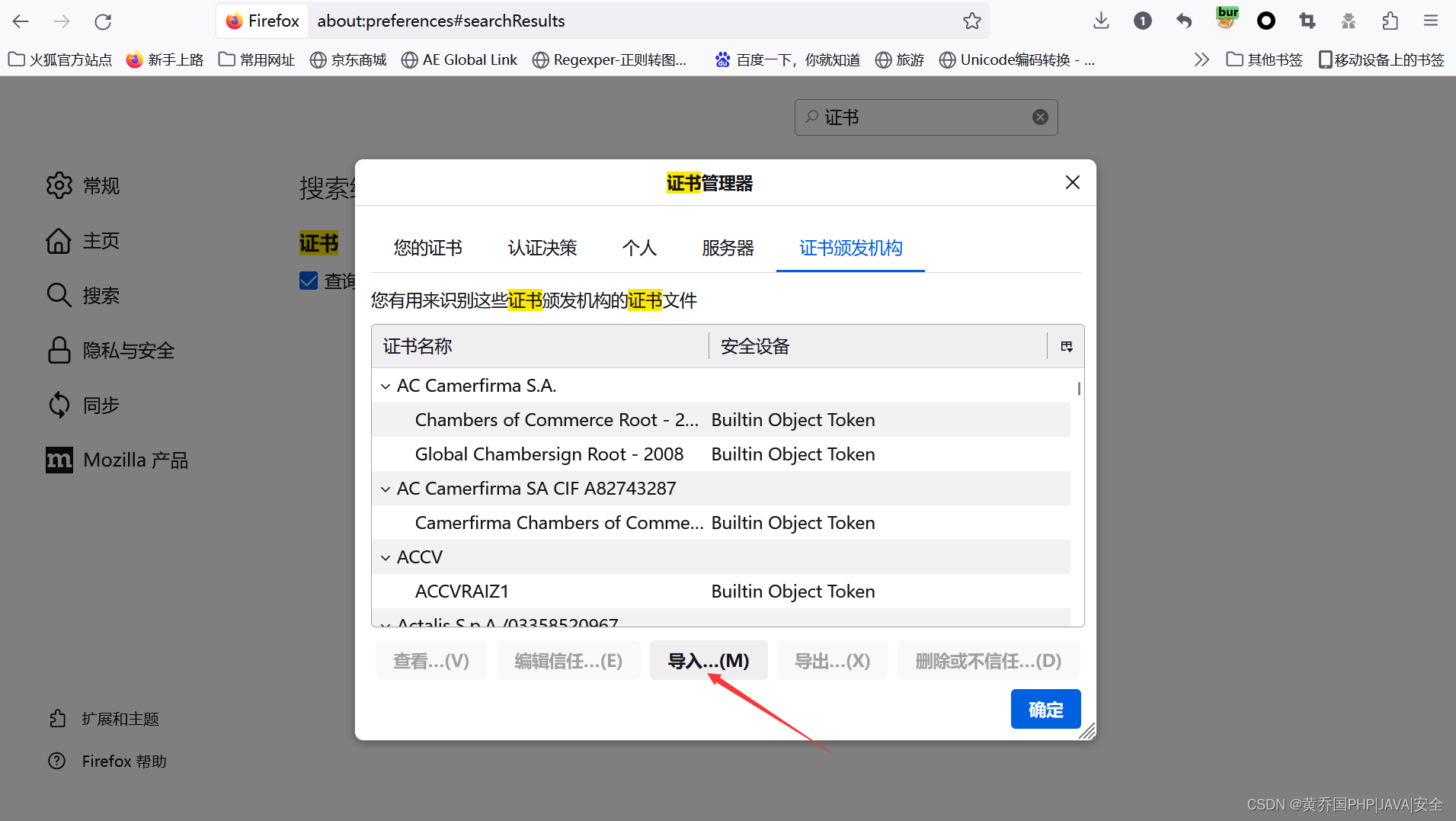The height and width of the screenshot is (821, 1456).
Task: Open the Firefox hamburger menu
Action: point(1431,21)
